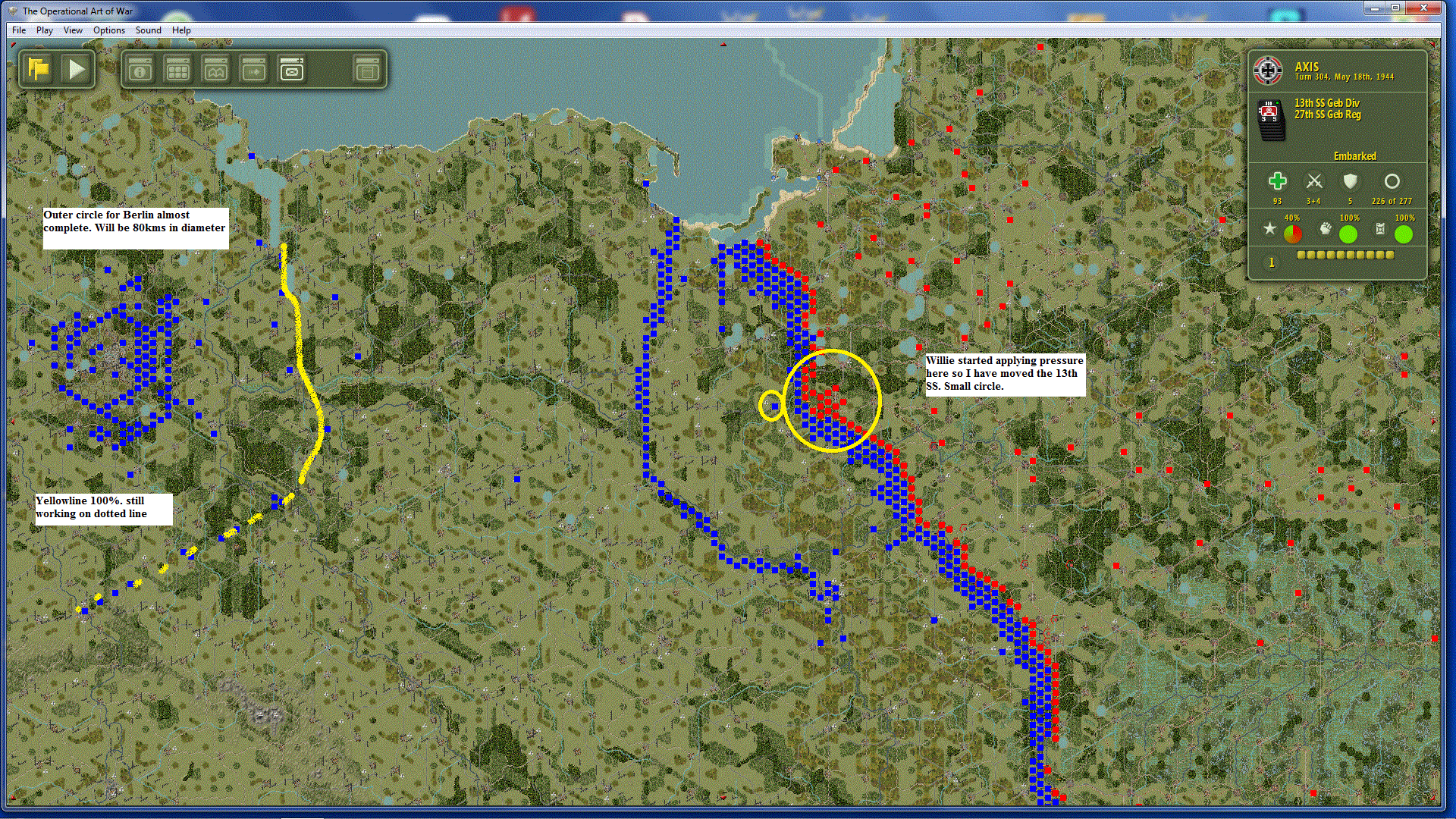Click the star proficiency icon
Viewport: 1456px width, 819px height.
tap(1269, 229)
